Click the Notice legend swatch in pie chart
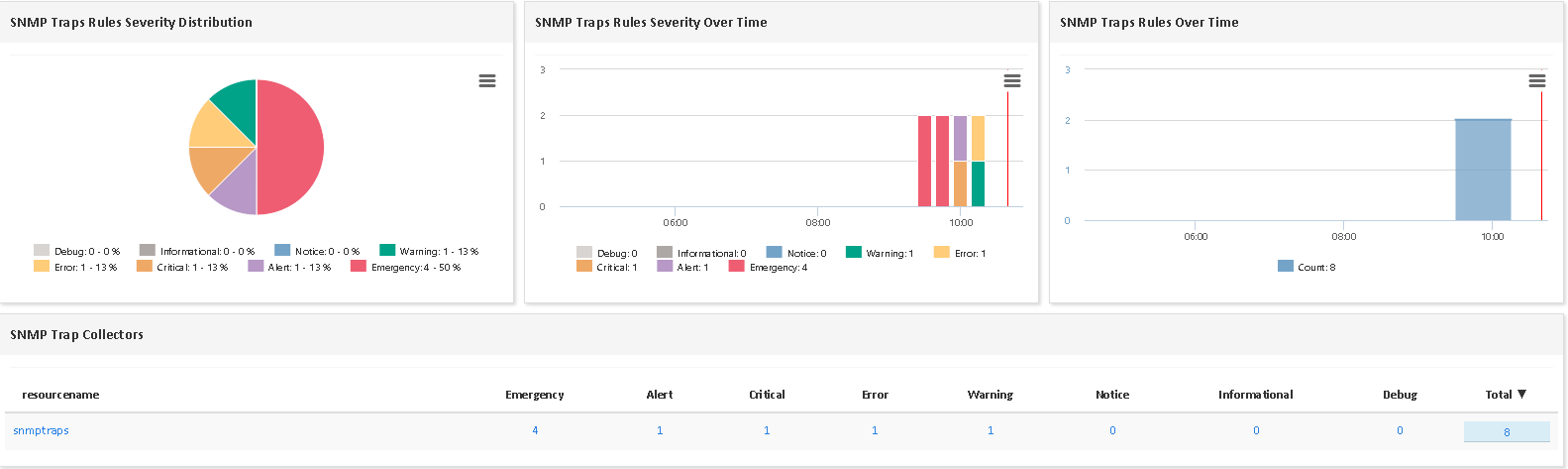This screenshot has width=1568, height=469. 282,251
